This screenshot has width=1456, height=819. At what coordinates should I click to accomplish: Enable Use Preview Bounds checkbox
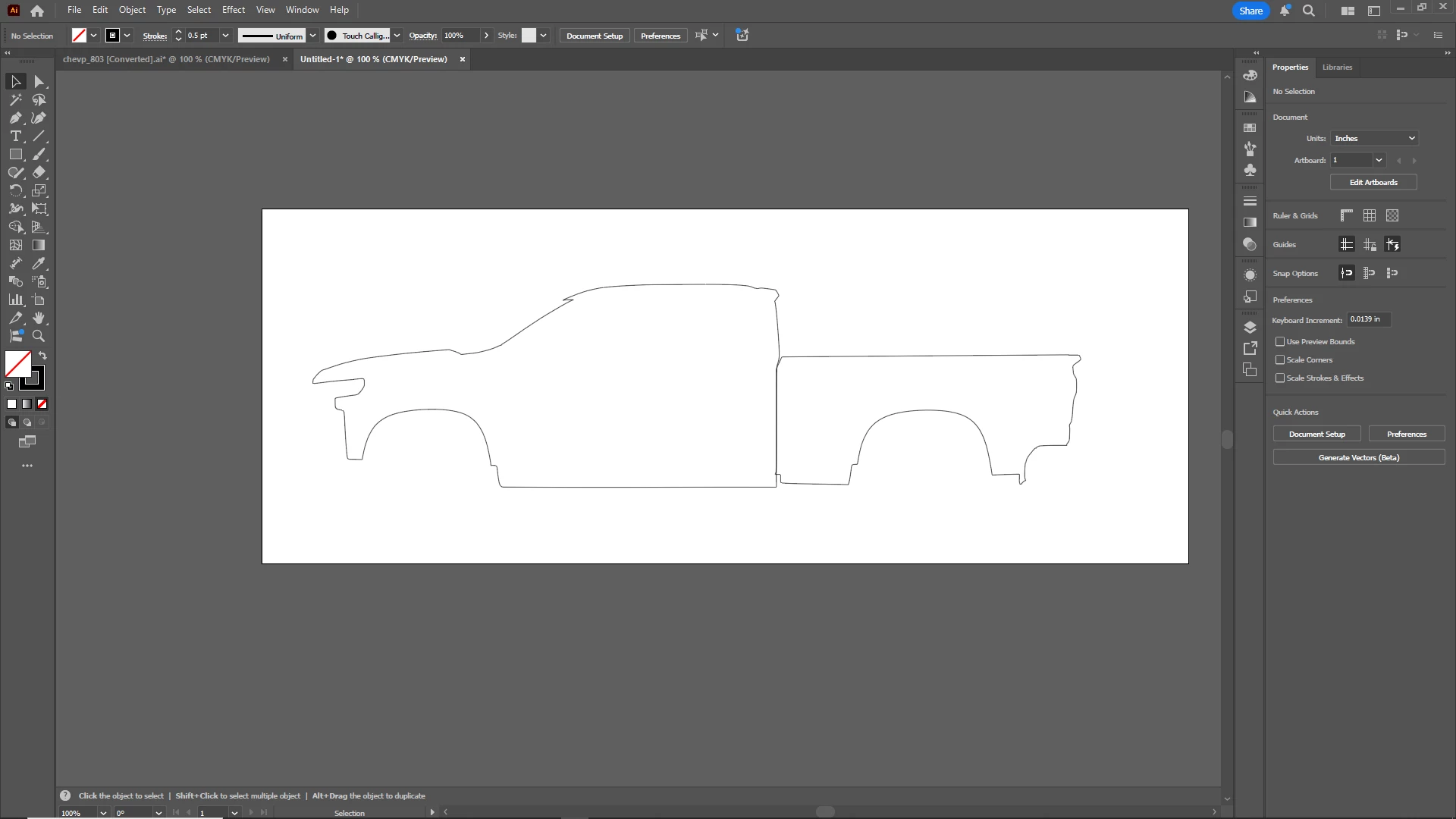pos(1280,342)
